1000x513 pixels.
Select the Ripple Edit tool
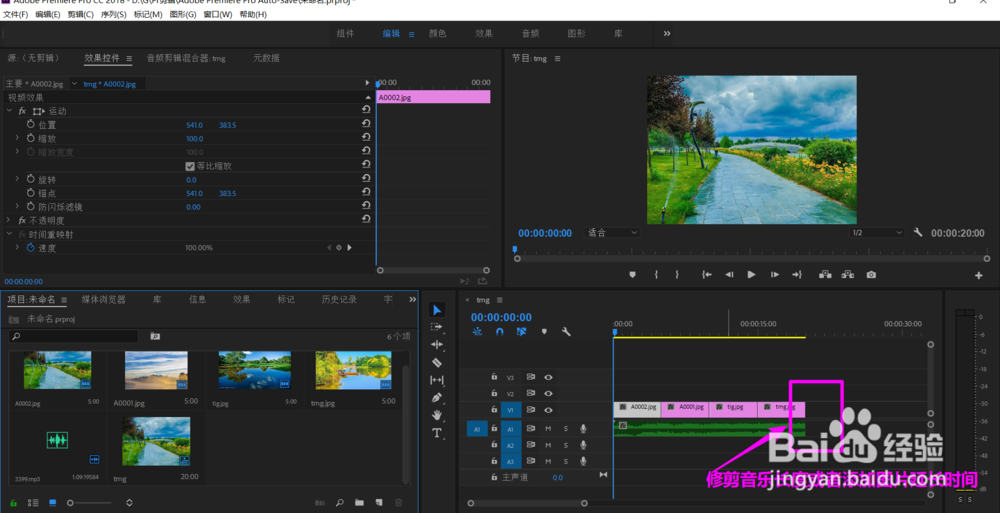click(437, 345)
